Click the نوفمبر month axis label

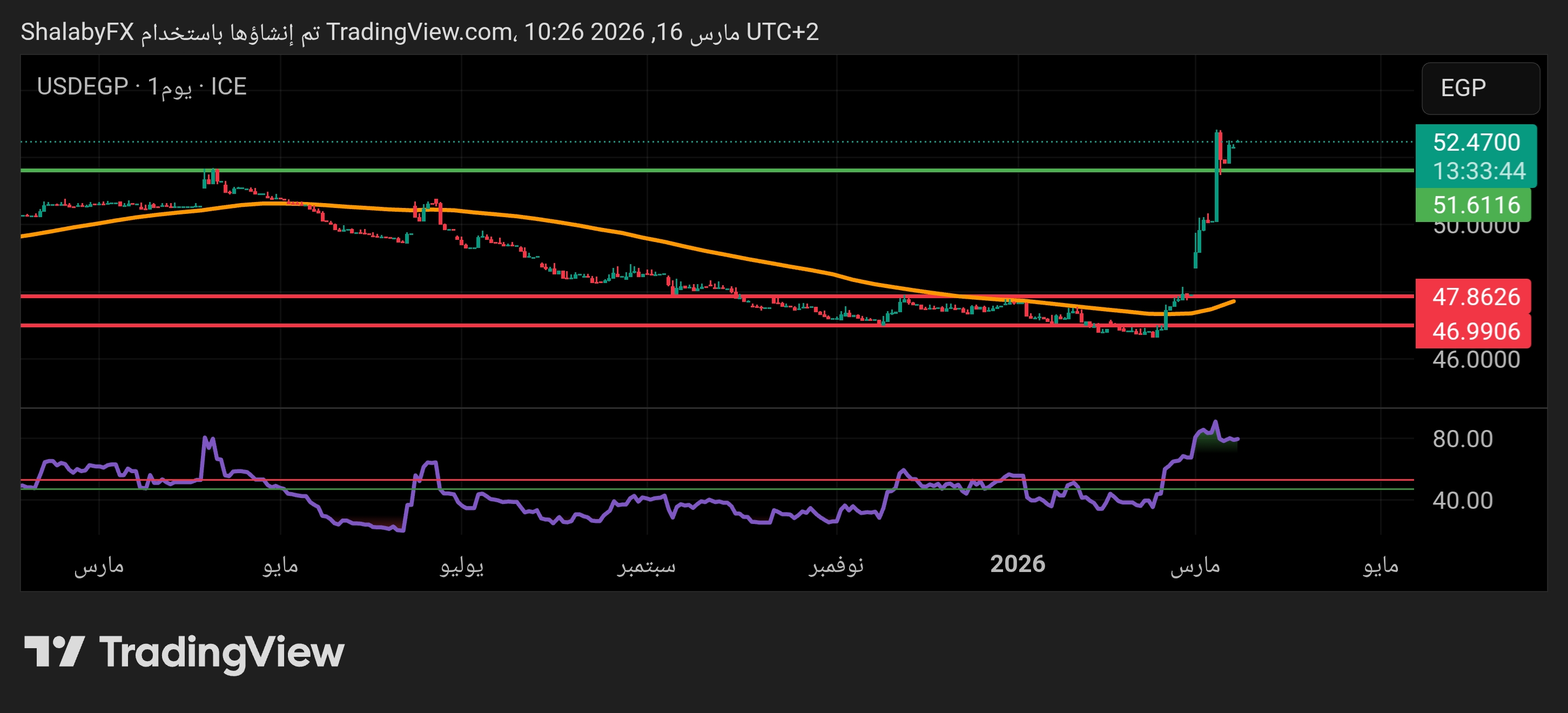(x=836, y=565)
